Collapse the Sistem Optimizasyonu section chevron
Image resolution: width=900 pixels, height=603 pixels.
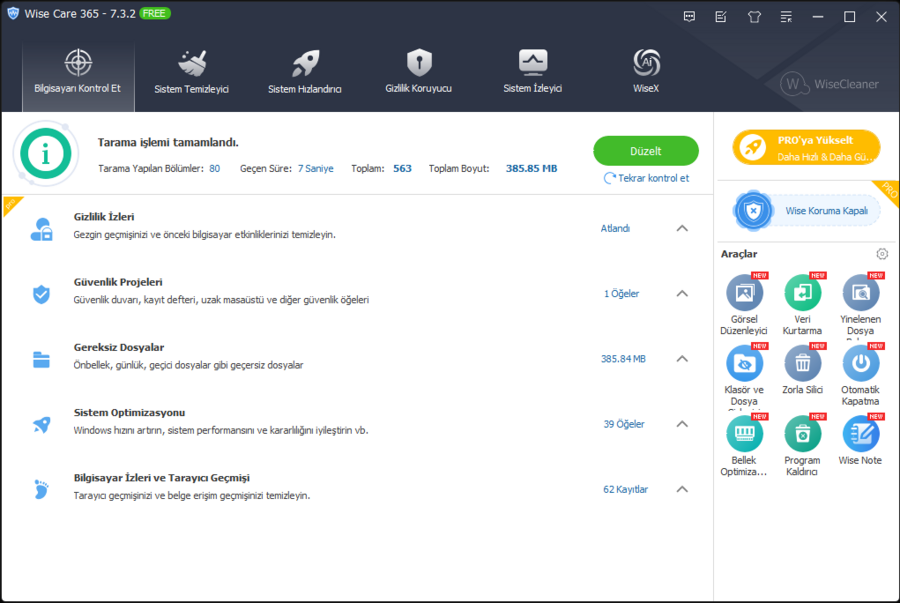click(682, 424)
